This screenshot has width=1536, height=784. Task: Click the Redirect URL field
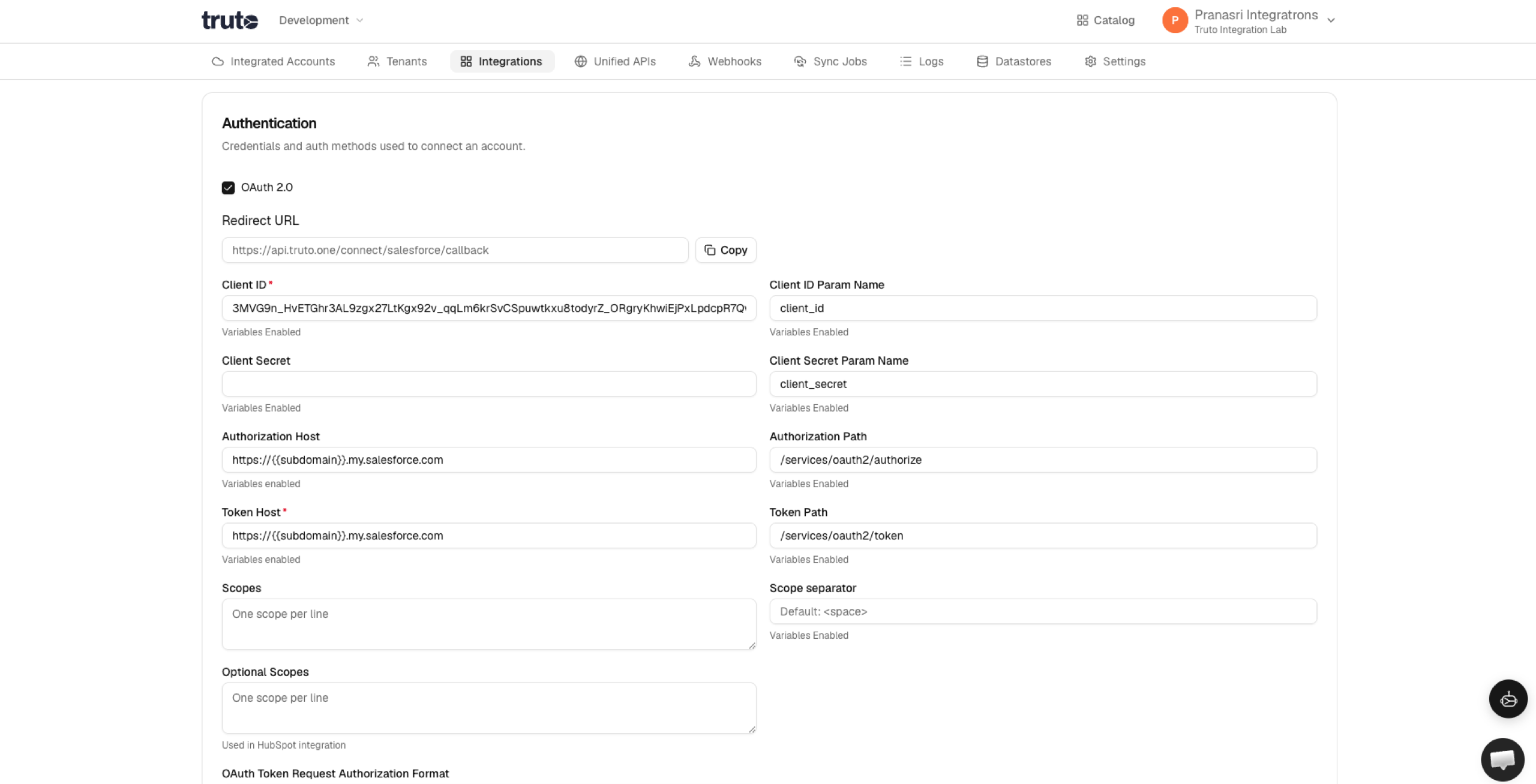point(455,250)
